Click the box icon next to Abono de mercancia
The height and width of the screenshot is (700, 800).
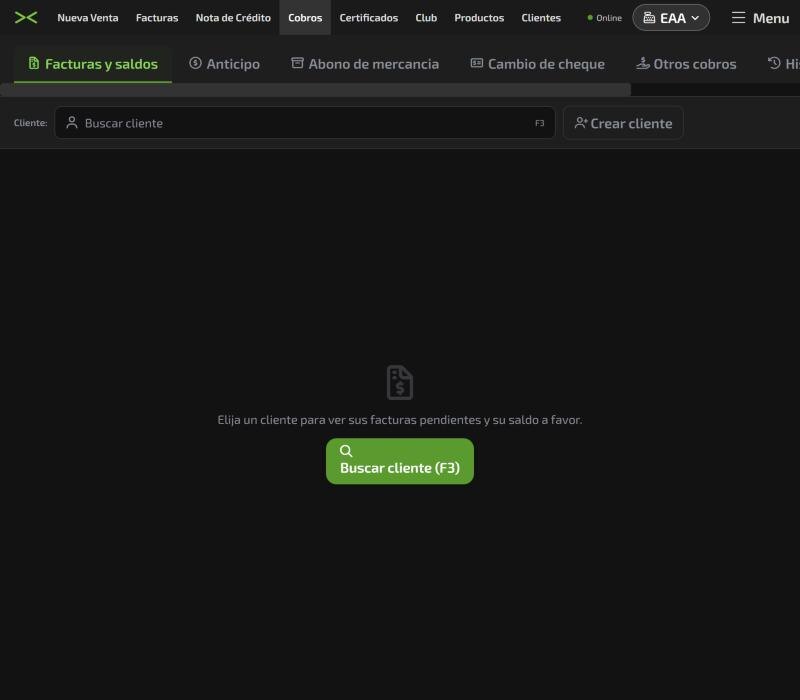point(297,63)
